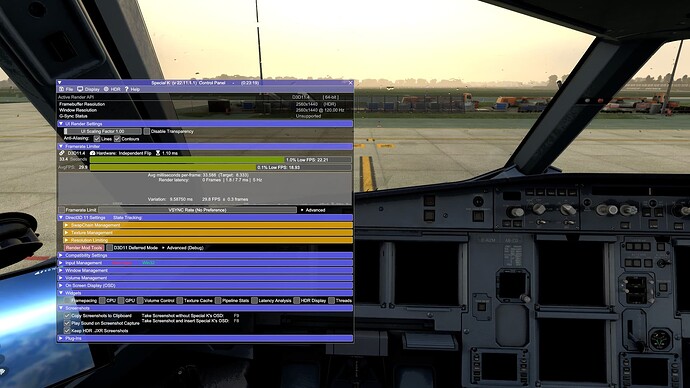
Task: Enable the Latency Analysis widget
Action: click(x=254, y=301)
